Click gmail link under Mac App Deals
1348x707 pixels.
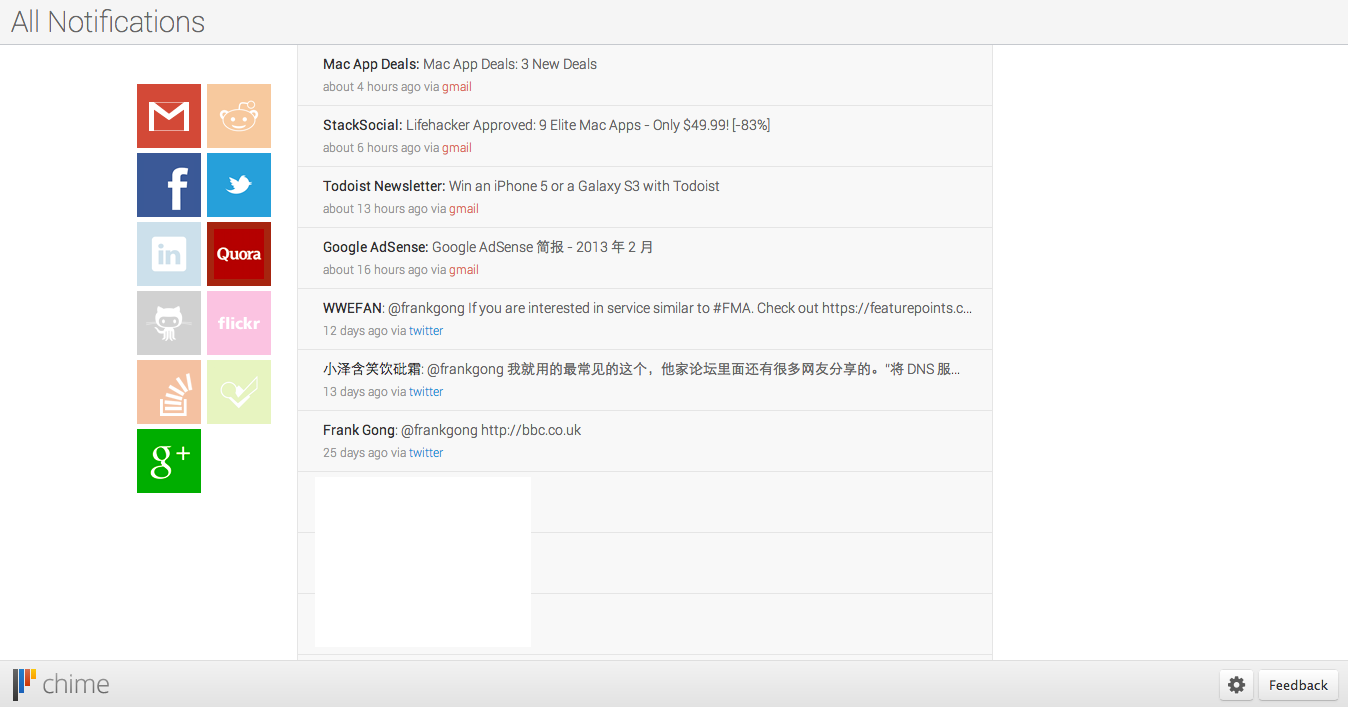tap(457, 87)
